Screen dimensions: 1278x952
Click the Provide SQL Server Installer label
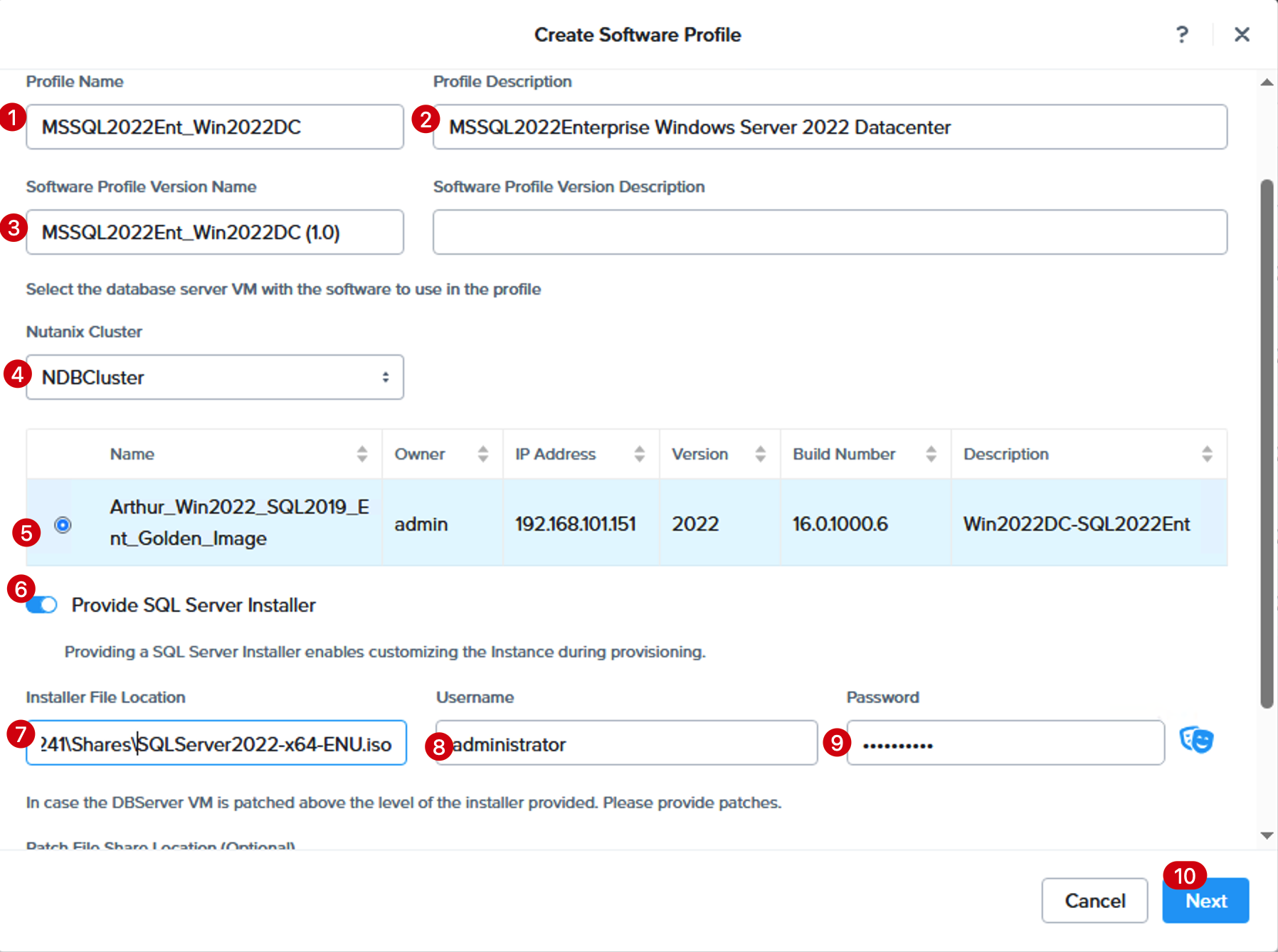[x=194, y=605]
